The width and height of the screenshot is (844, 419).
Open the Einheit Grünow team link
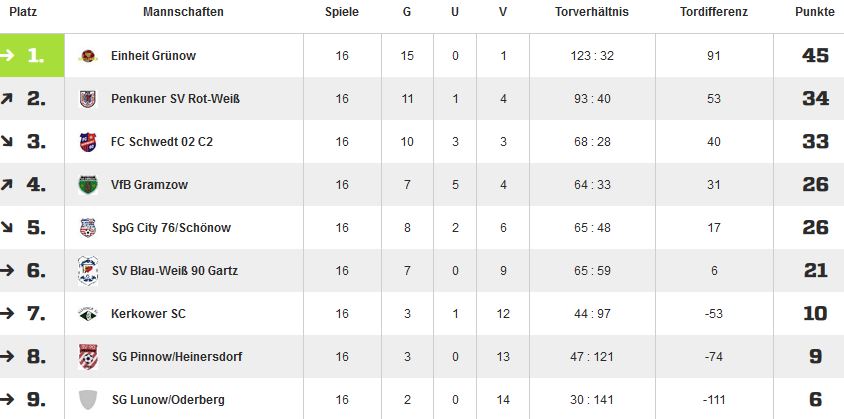[x=153, y=55]
